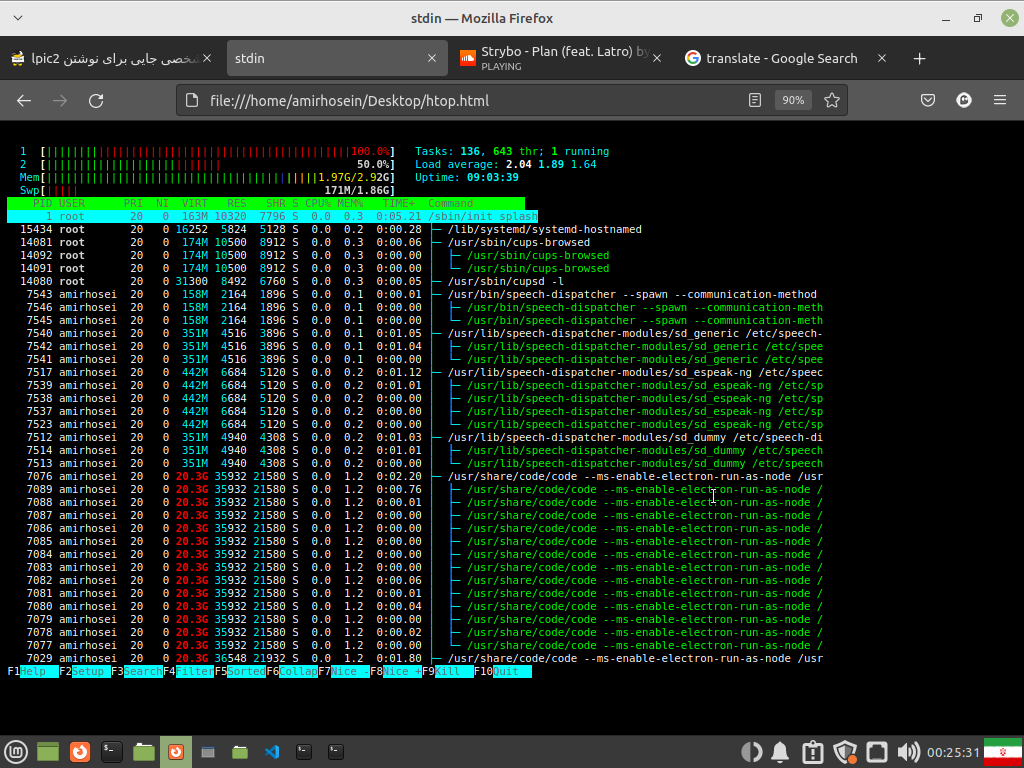Switch to the lpic2 tab
1024x768 pixels.
(x=112, y=58)
